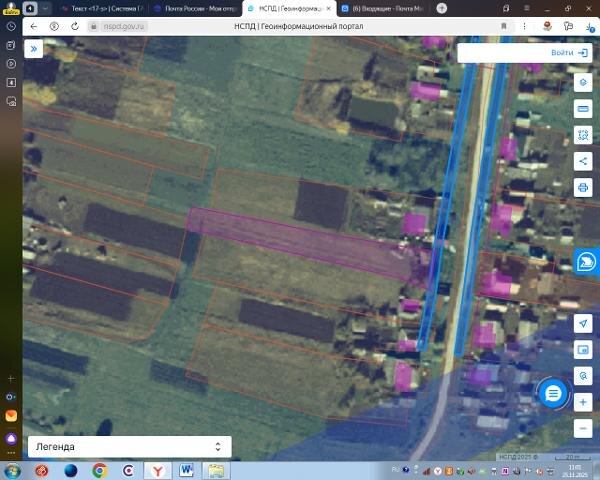
Task: Open the pinned tab counter button
Action: pos(30,8)
